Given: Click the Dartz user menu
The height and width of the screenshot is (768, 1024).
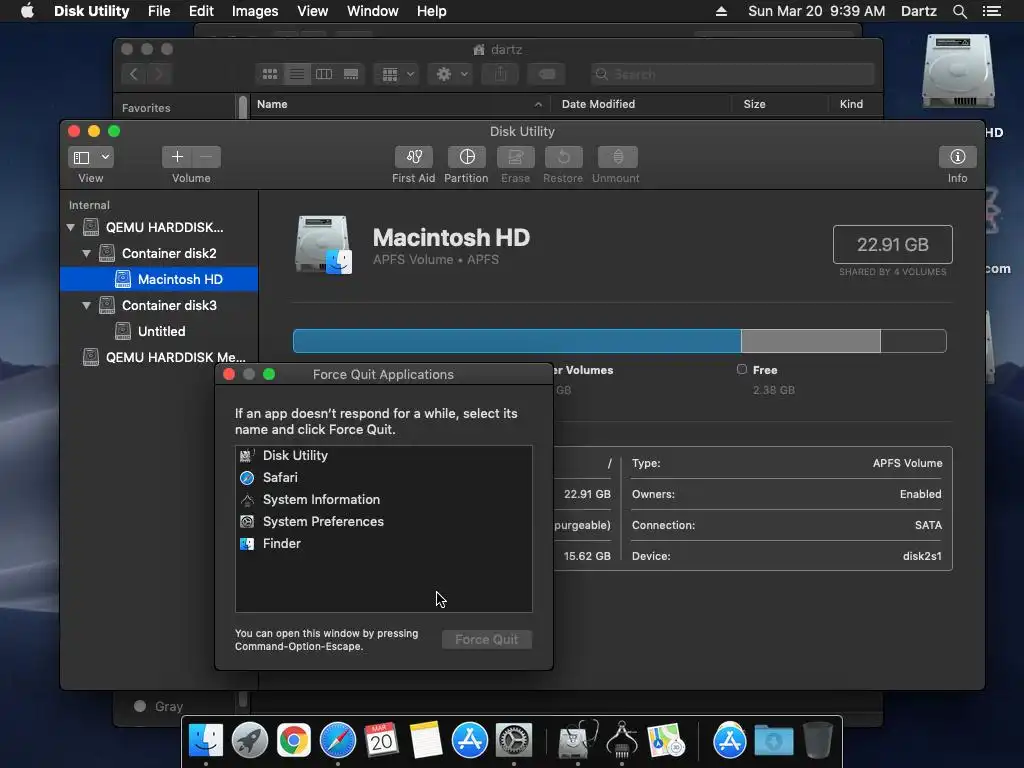Looking at the screenshot, I should click(x=918, y=11).
